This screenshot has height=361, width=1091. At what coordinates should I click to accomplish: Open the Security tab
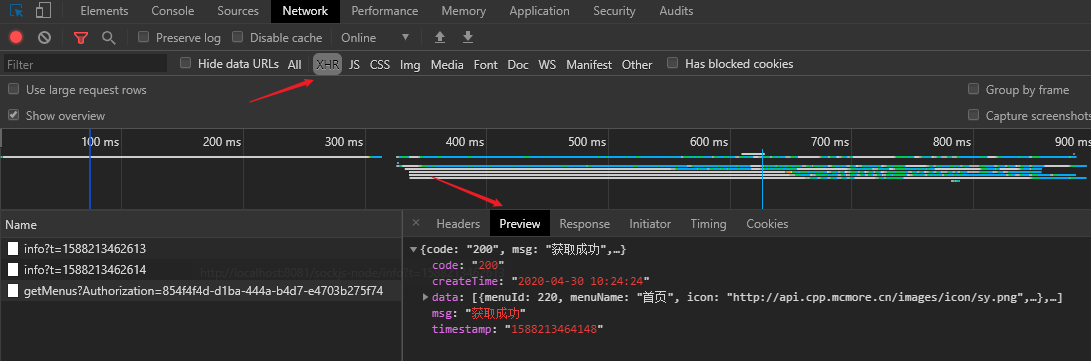pyautogui.click(x=614, y=11)
